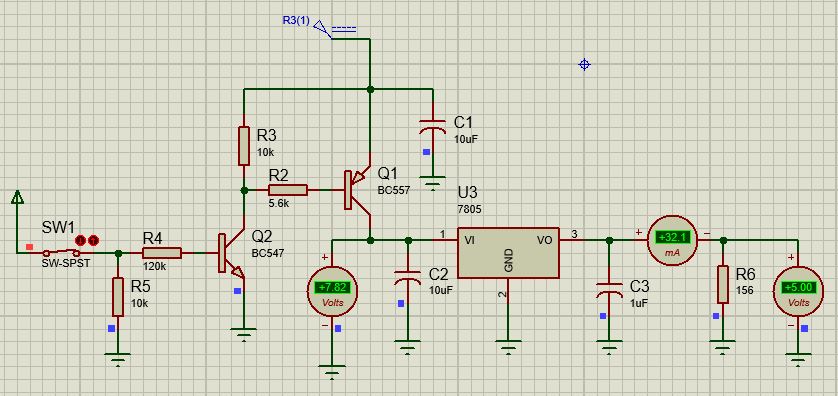The width and height of the screenshot is (838, 396).
Task: Select resistor R5 10k
Action: [x=118, y=297]
